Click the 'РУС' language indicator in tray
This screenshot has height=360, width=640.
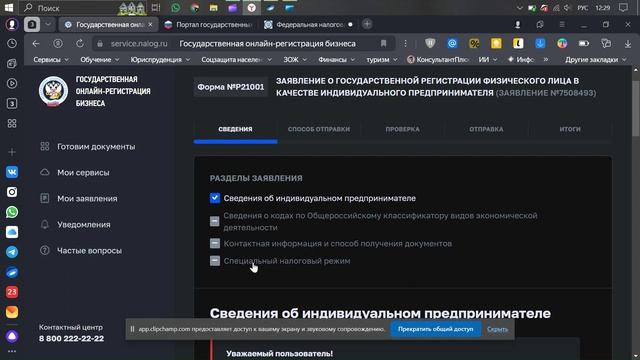pyautogui.click(x=582, y=8)
